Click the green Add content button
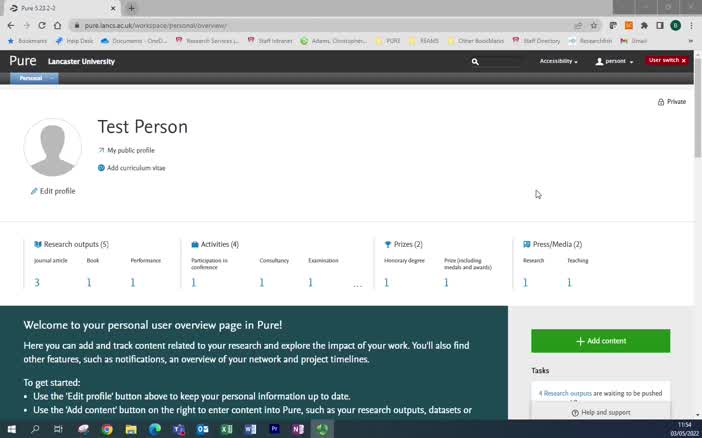This screenshot has height=438, width=702. pyautogui.click(x=600, y=341)
